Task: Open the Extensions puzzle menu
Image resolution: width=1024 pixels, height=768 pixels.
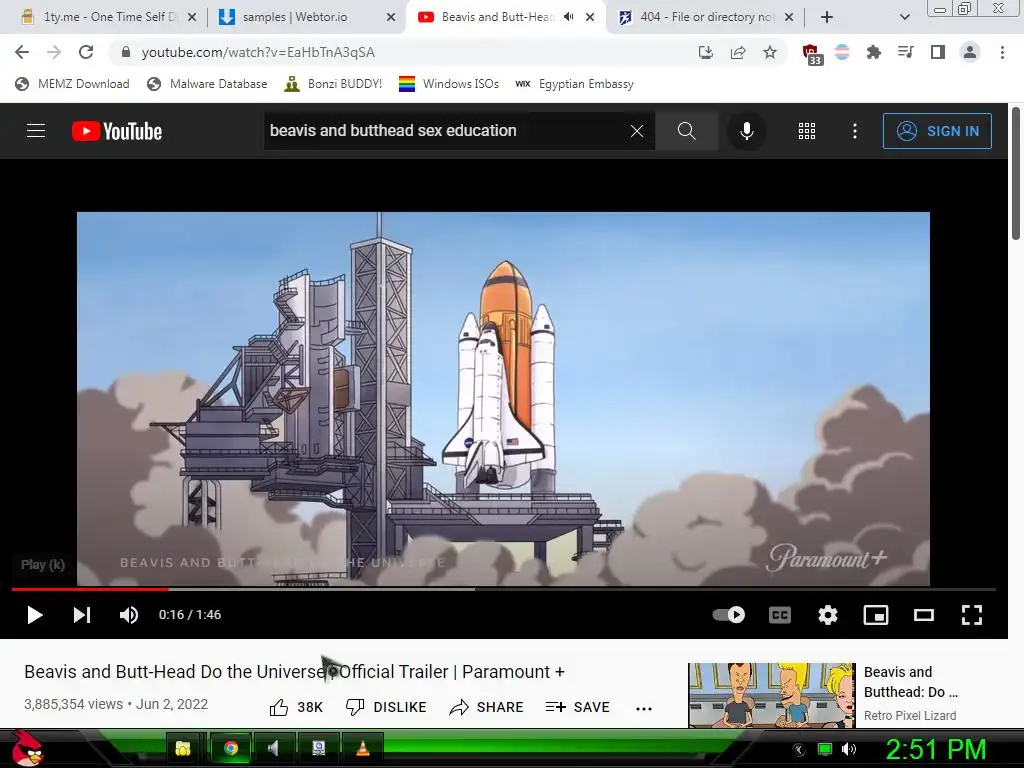Action: pyautogui.click(x=874, y=52)
